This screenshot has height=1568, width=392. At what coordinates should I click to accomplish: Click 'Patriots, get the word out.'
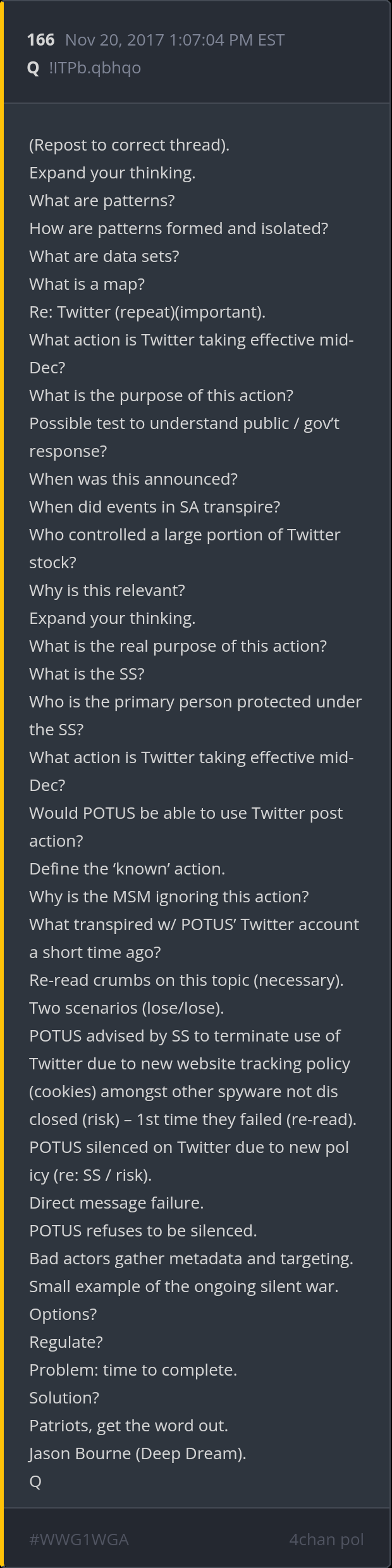(x=128, y=1426)
